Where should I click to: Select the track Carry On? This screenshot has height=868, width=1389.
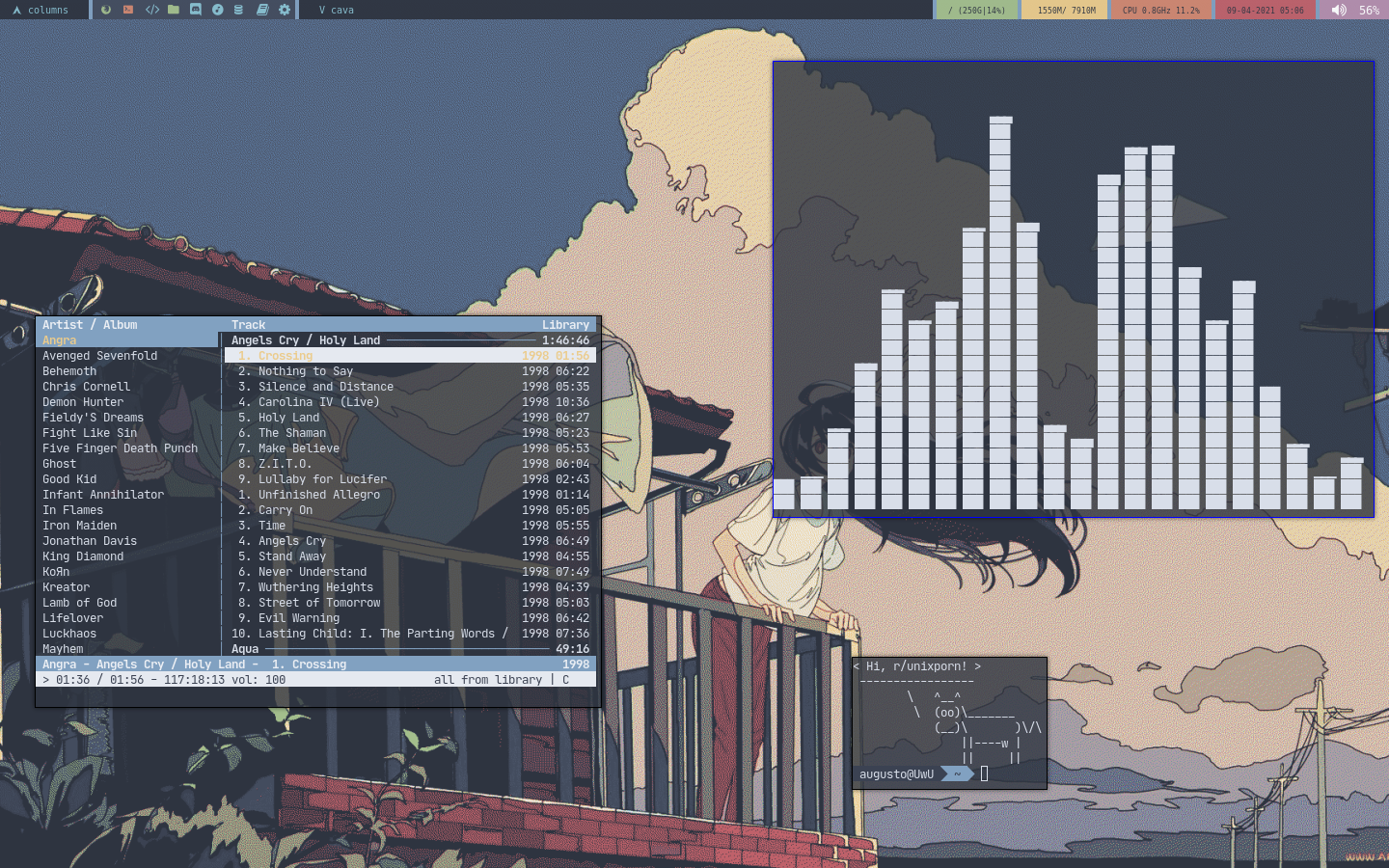click(410, 510)
